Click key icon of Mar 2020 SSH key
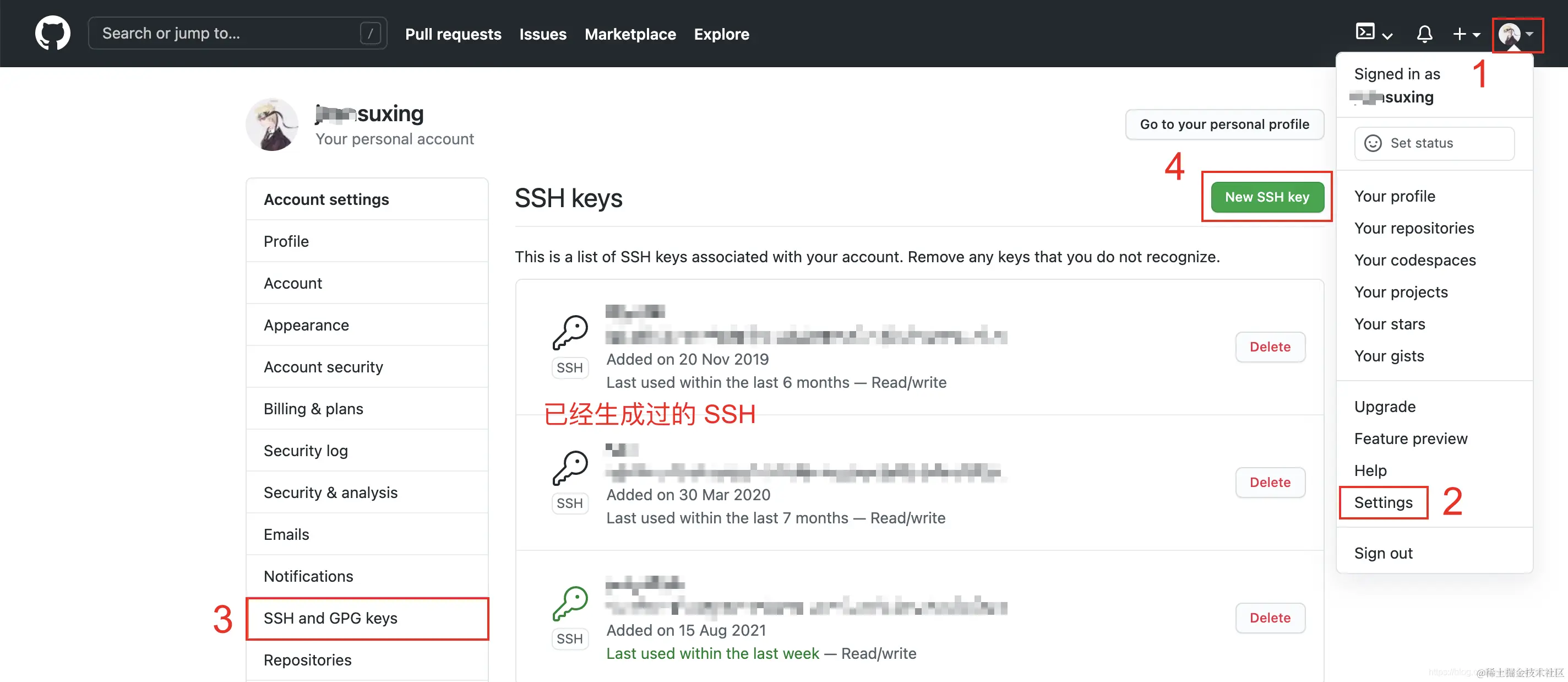 pyautogui.click(x=570, y=468)
